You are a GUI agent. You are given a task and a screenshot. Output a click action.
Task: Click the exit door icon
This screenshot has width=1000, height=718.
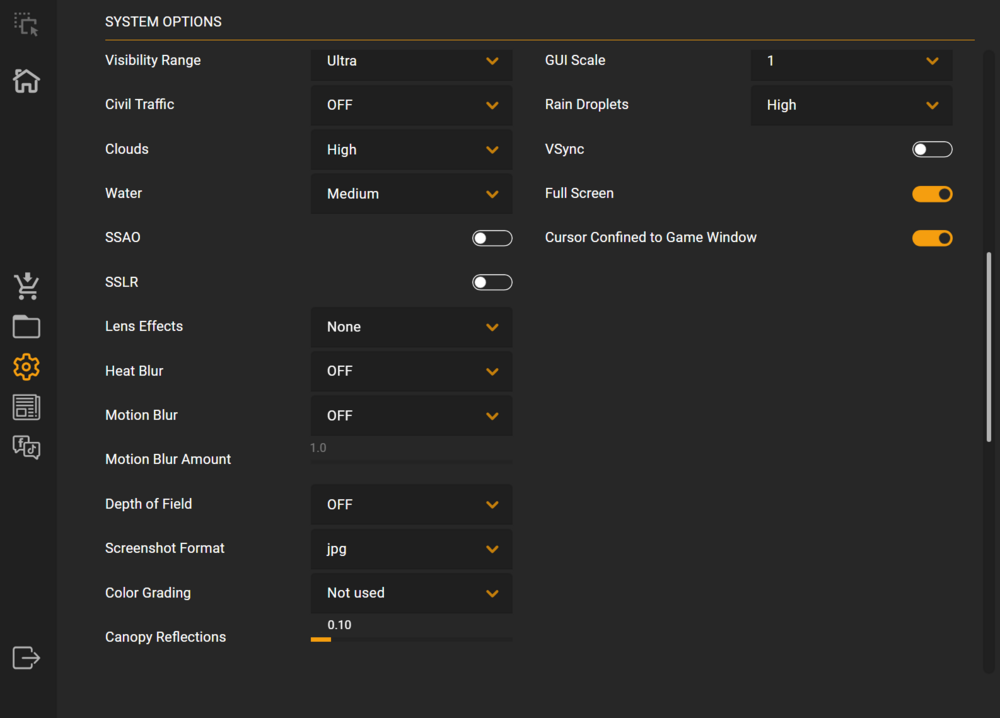click(x=26, y=657)
